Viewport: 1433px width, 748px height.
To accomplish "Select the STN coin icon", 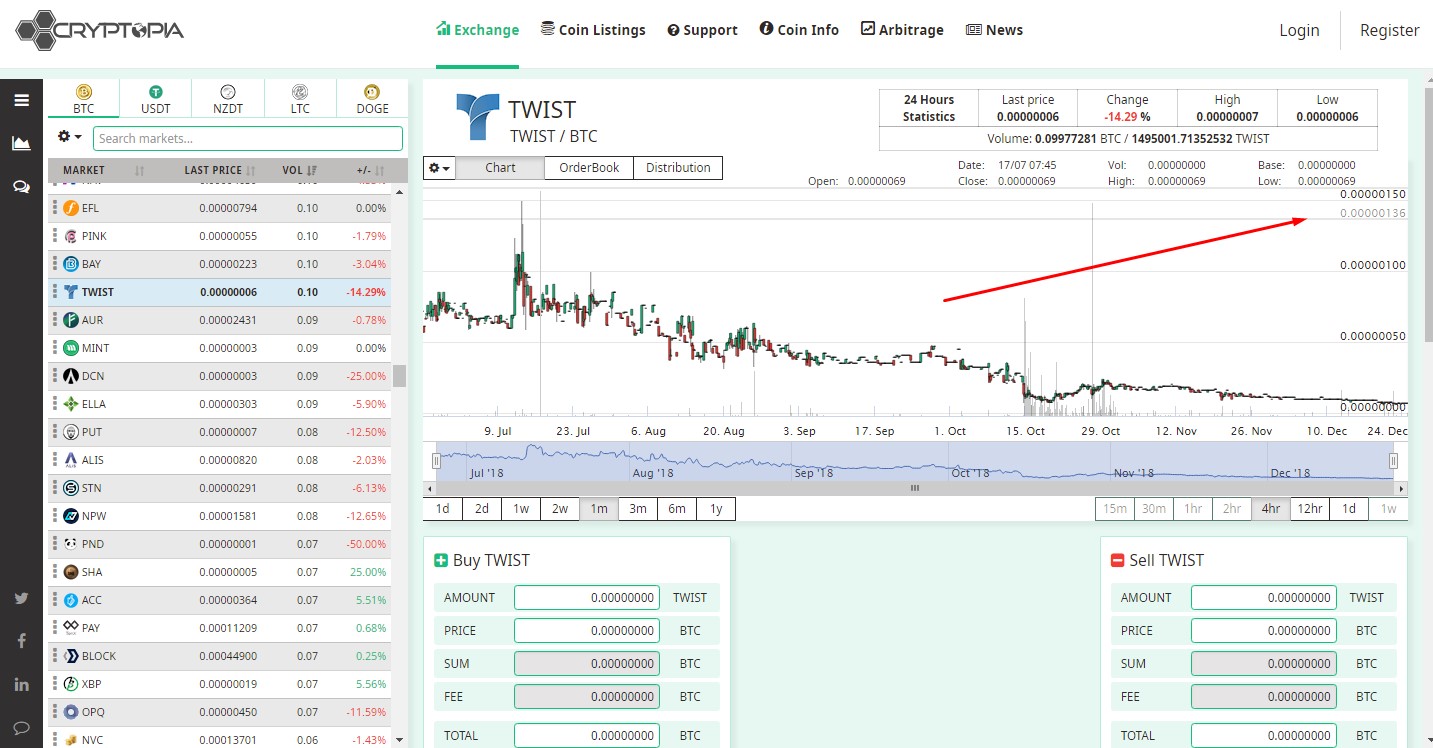I will point(71,488).
